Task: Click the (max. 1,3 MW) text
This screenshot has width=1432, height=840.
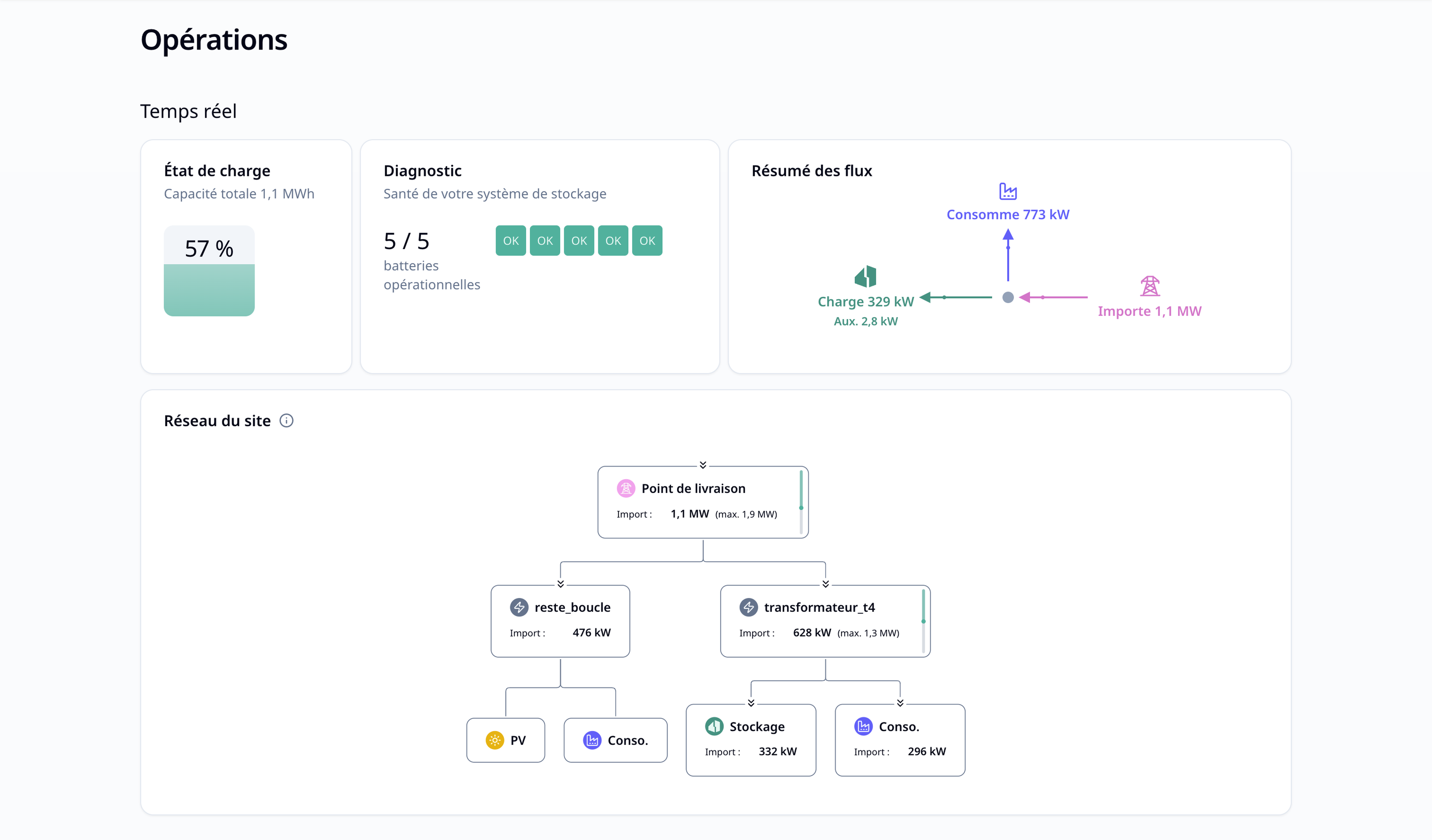Action: pyautogui.click(x=868, y=633)
